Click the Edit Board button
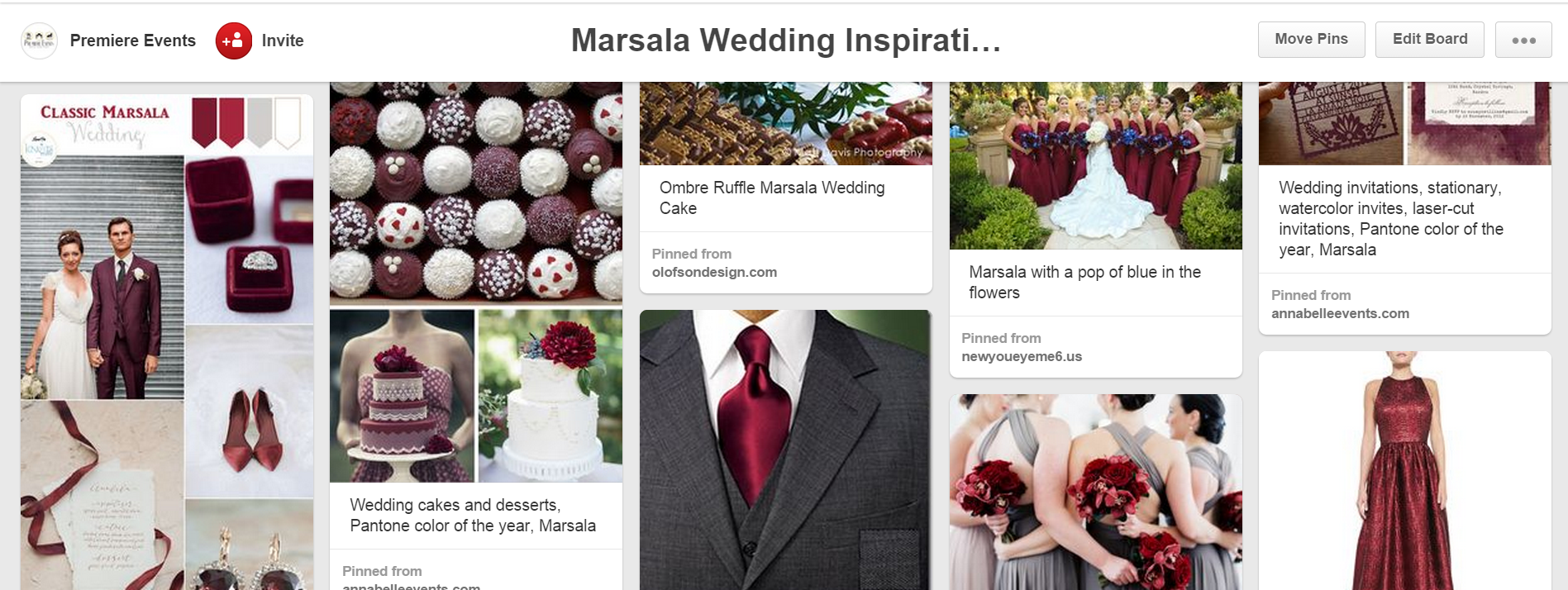The height and width of the screenshot is (590, 1568). (x=1429, y=40)
